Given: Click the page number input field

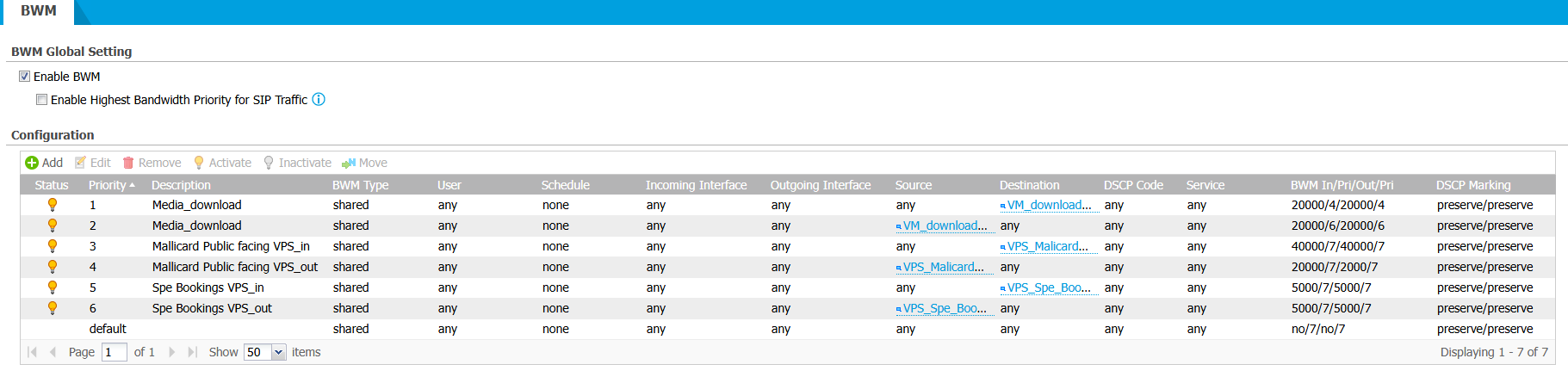Looking at the screenshot, I should pyautogui.click(x=115, y=352).
